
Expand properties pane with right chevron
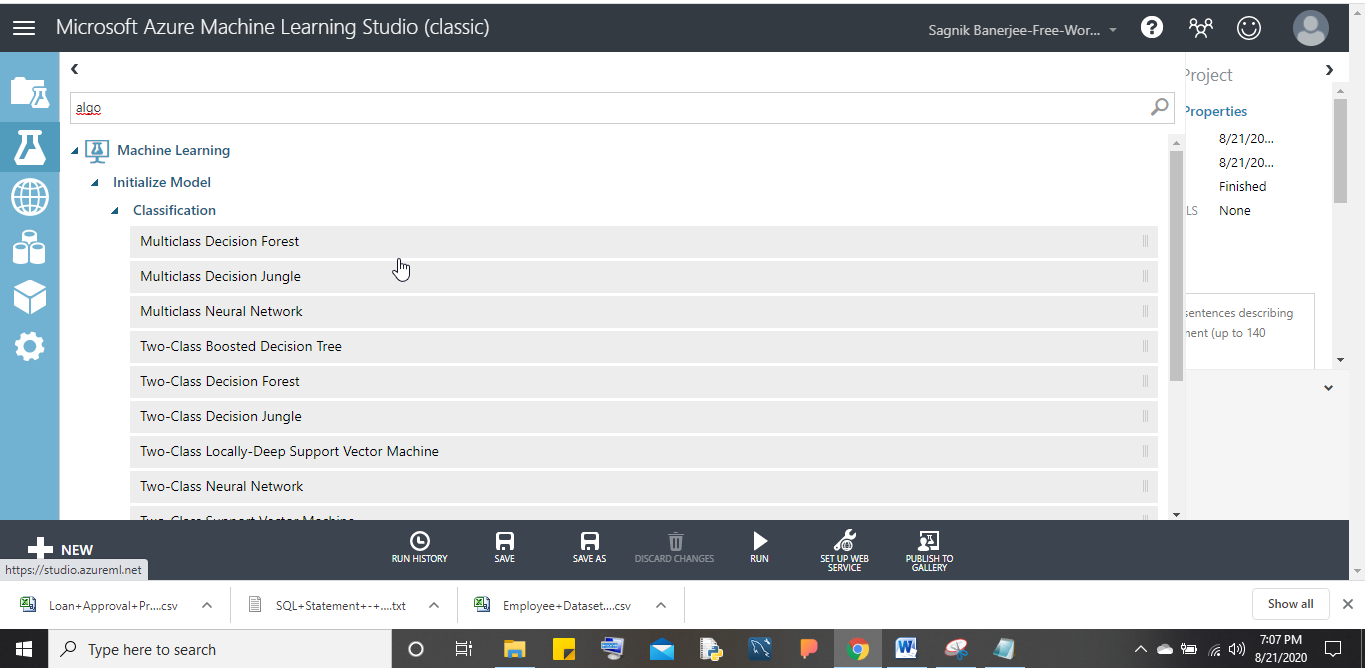1329,69
